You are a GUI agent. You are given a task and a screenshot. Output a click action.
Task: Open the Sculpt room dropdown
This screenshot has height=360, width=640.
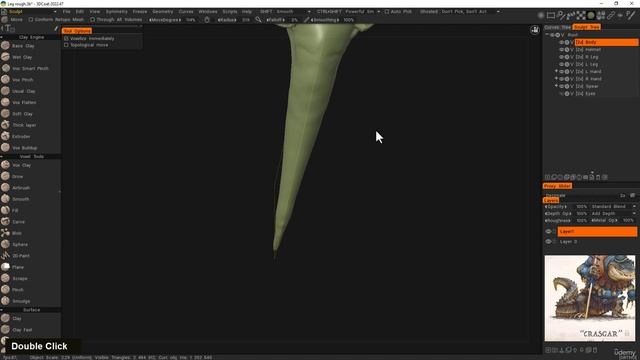pyautogui.click(x=55, y=12)
